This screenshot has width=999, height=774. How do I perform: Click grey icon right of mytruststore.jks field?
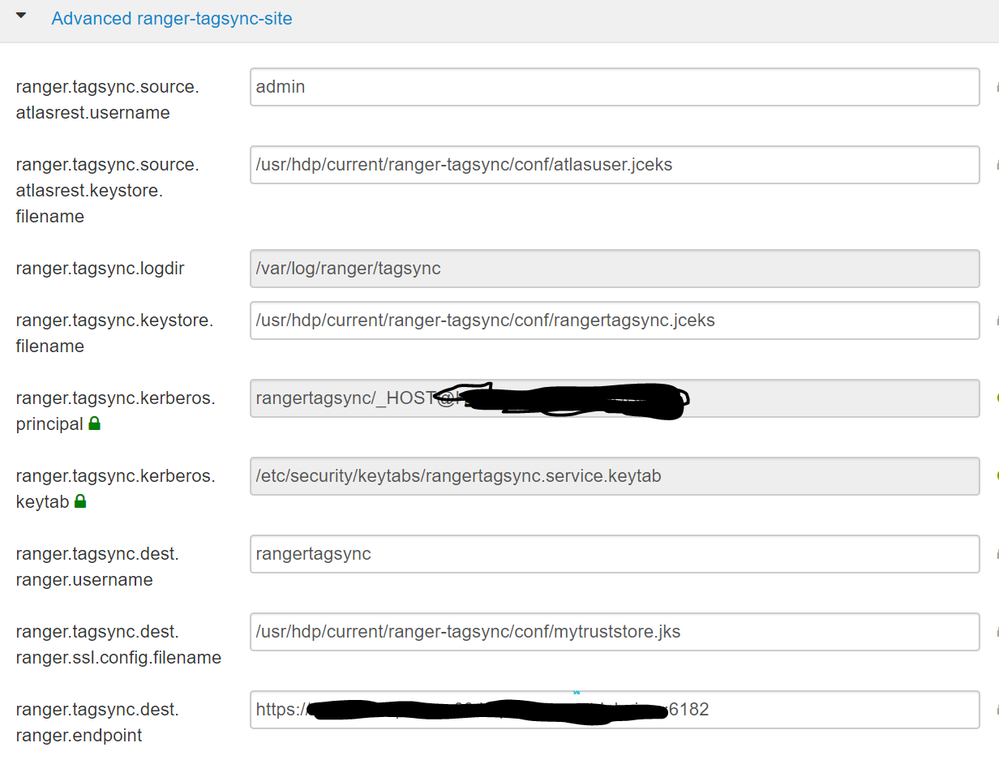click(x=996, y=632)
